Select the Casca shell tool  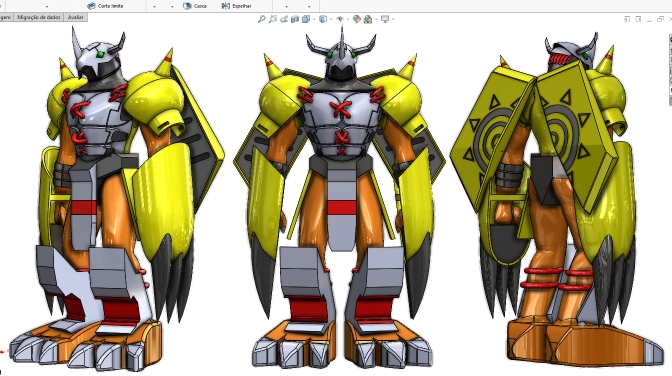coord(195,6)
